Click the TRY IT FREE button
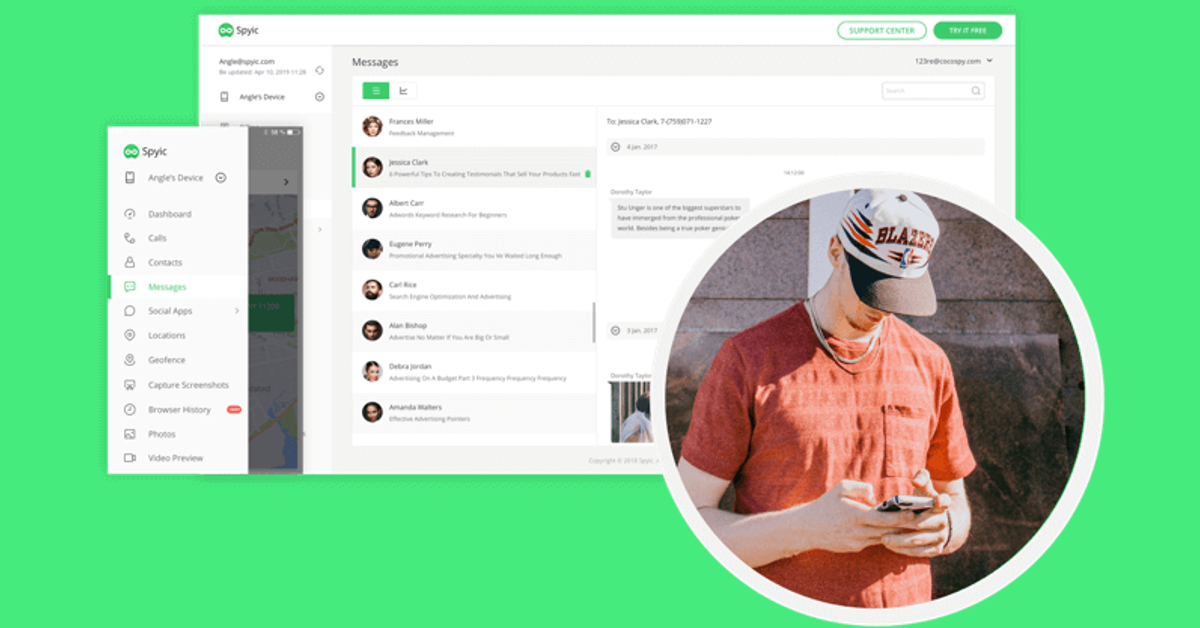The width and height of the screenshot is (1200, 628). coord(967,31)
